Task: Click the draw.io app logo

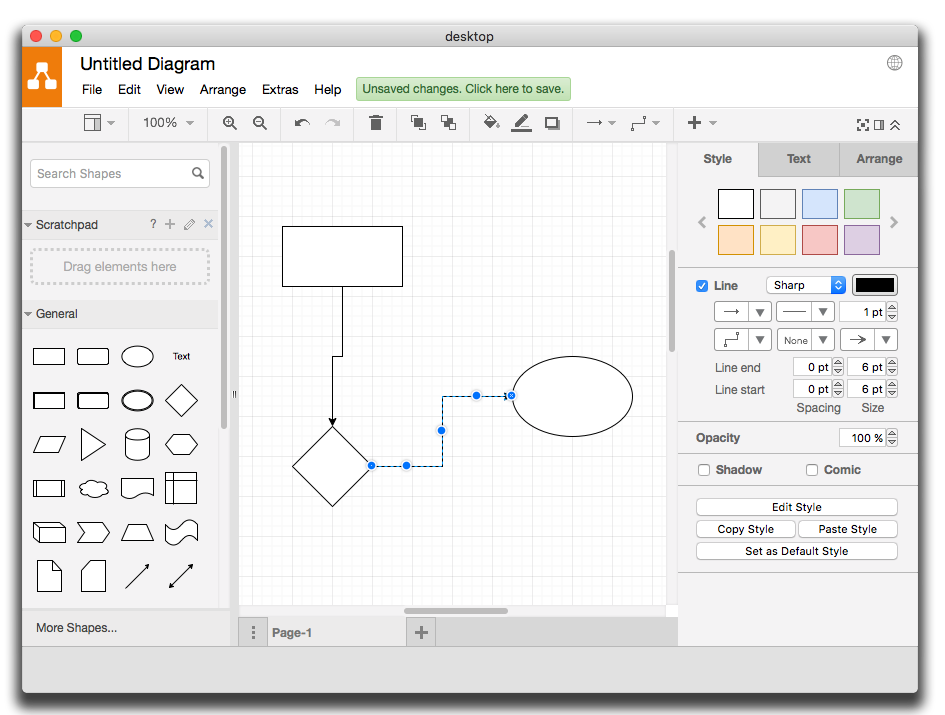Action: tap(42, 77)
